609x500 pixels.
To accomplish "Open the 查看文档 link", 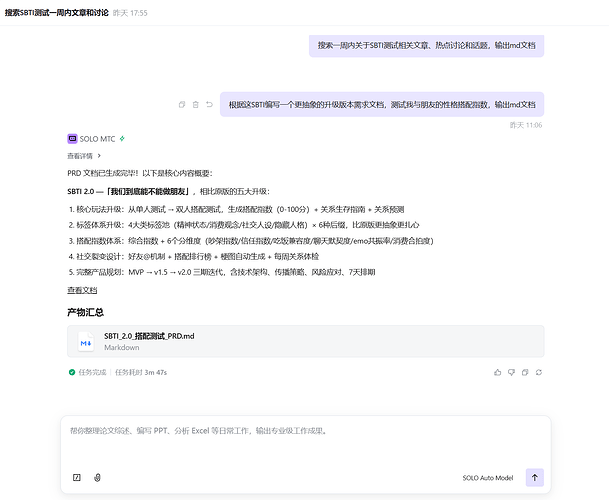I will click(82, 290).
